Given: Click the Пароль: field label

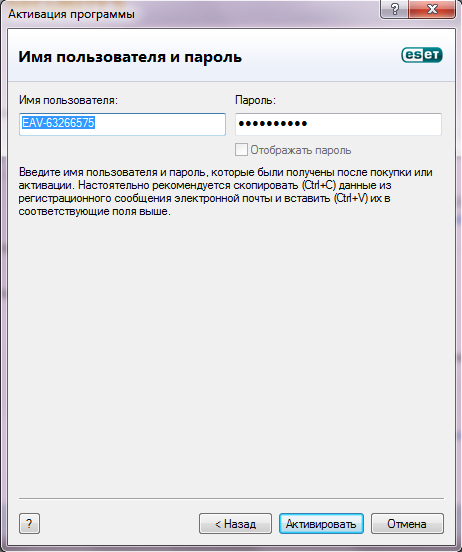Looking at the screenshot, I should pyautogui.click(x=255, y=100).
